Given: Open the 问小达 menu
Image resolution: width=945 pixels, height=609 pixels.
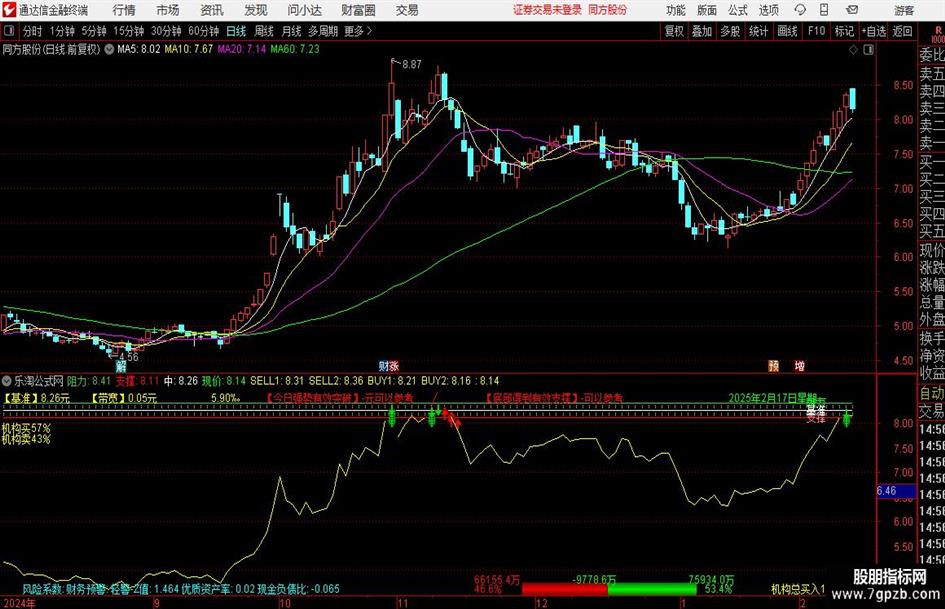Looking at the screenshot, I should tap(304, 10).
